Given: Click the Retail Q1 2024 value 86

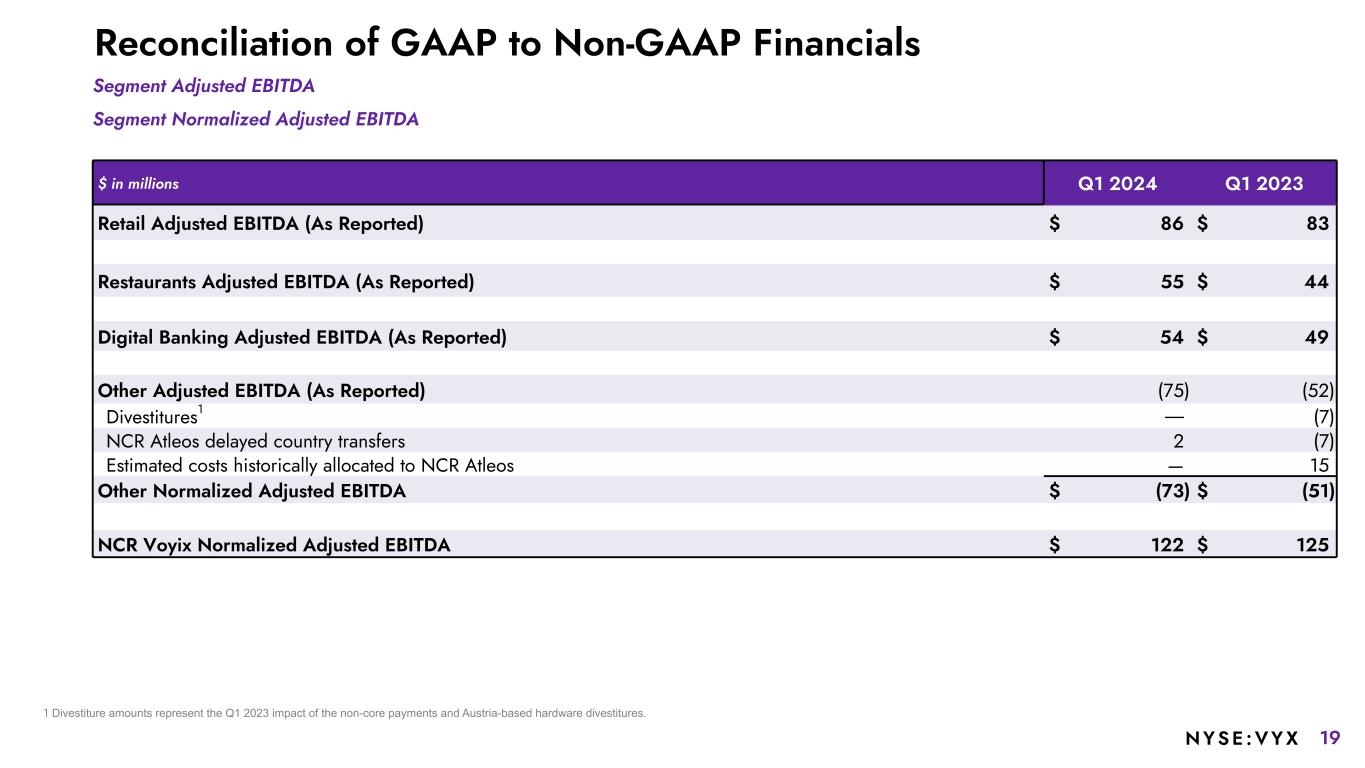Looking at the screenshot, I should [1169, 224].
